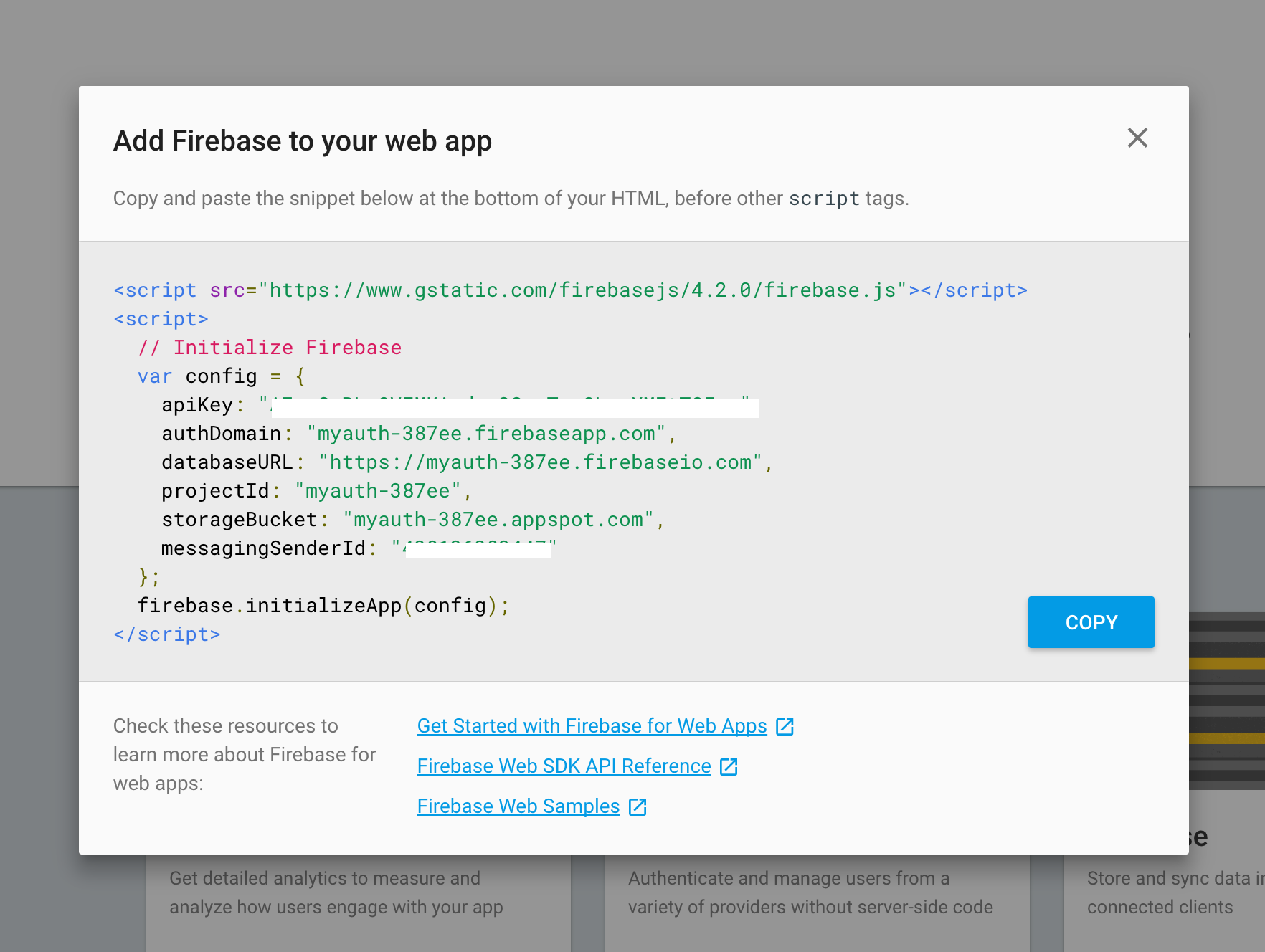Open Firebase Web Samples link
The image size is (1265, 952).
[518, 806]
